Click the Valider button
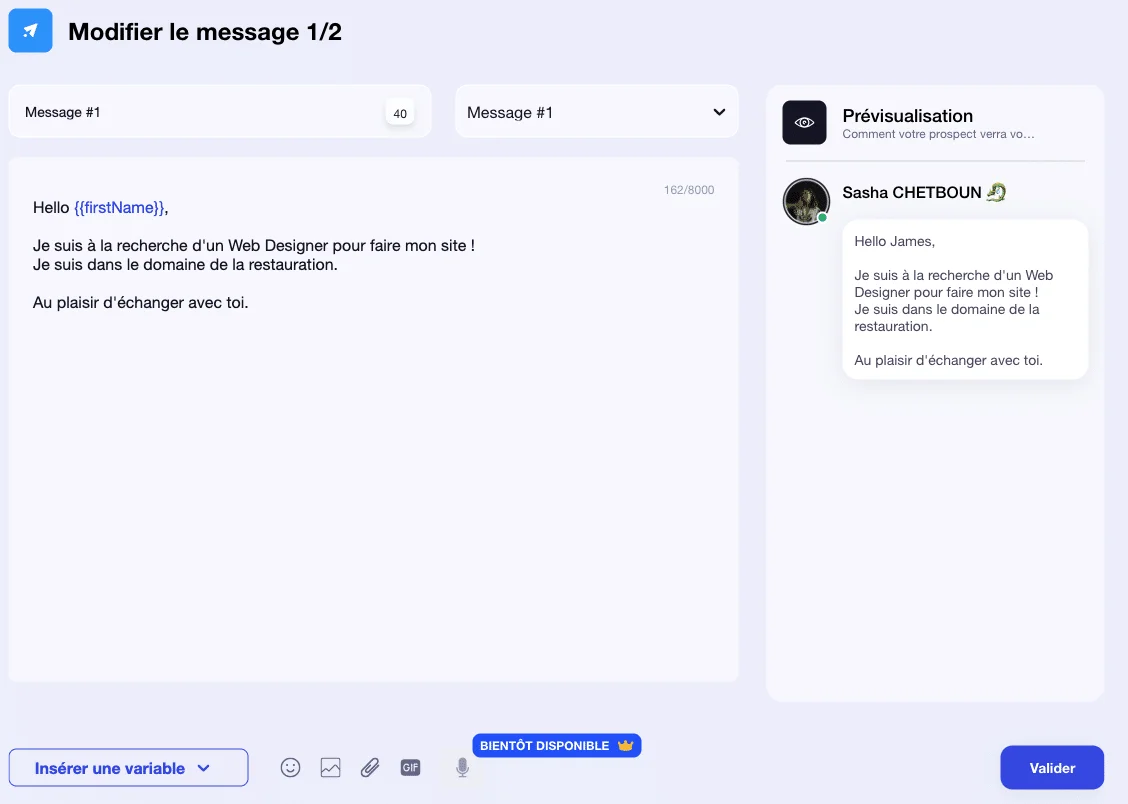This screenshot has width=1128, height=804. 1052,768
